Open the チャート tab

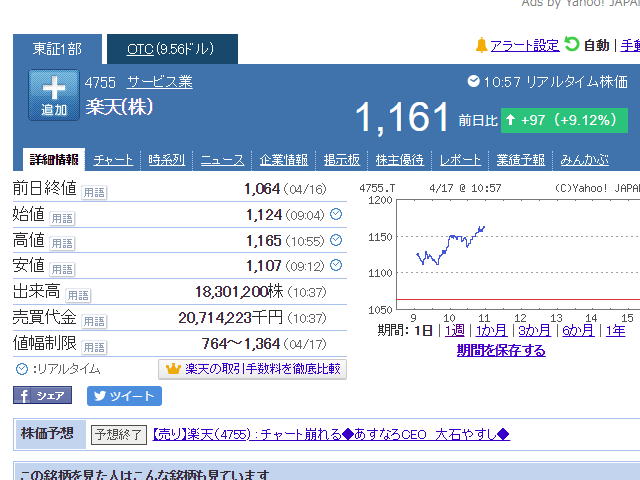(x=113, y=160)
